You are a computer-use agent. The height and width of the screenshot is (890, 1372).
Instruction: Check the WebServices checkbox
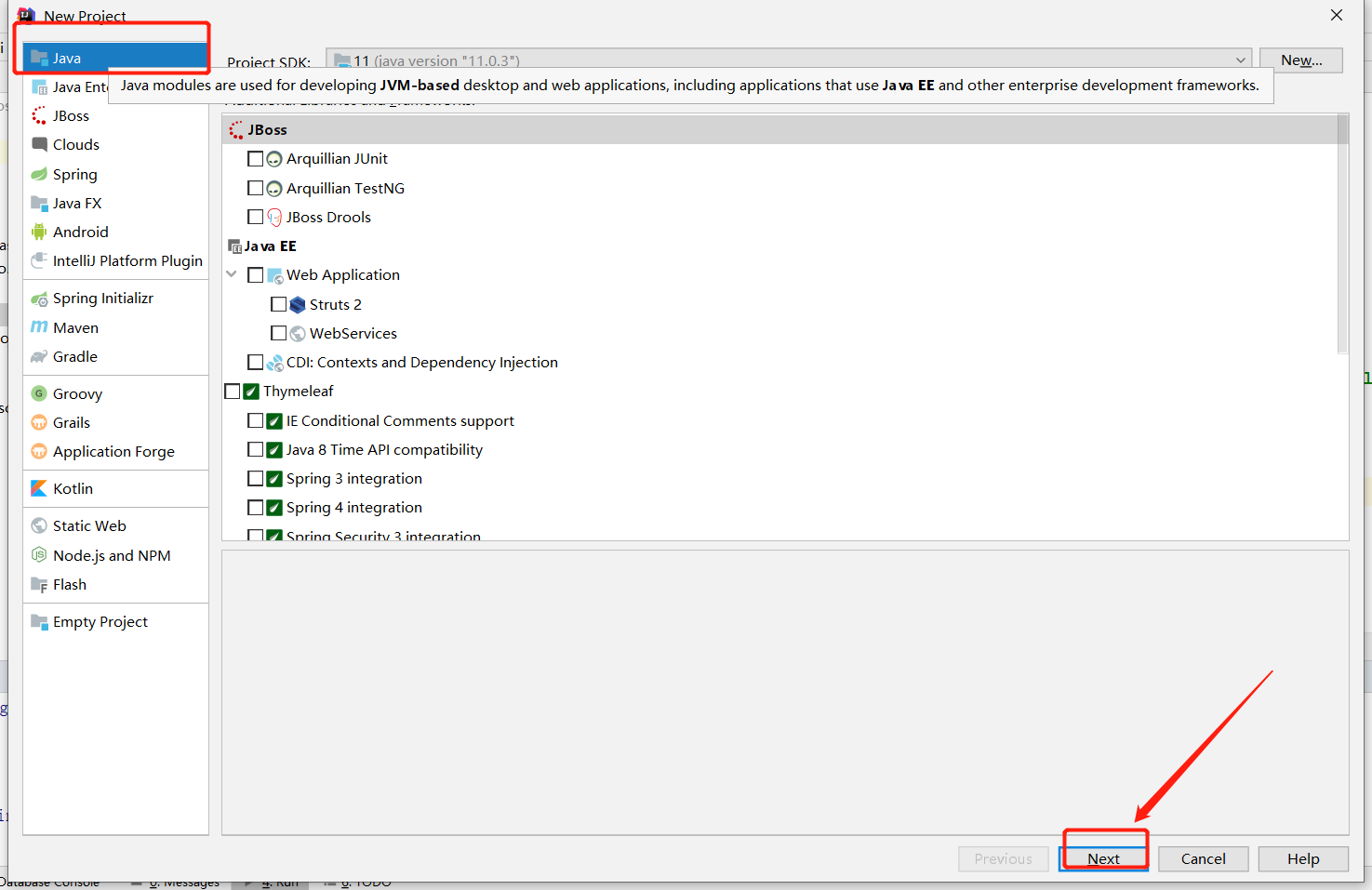(278, 333)
